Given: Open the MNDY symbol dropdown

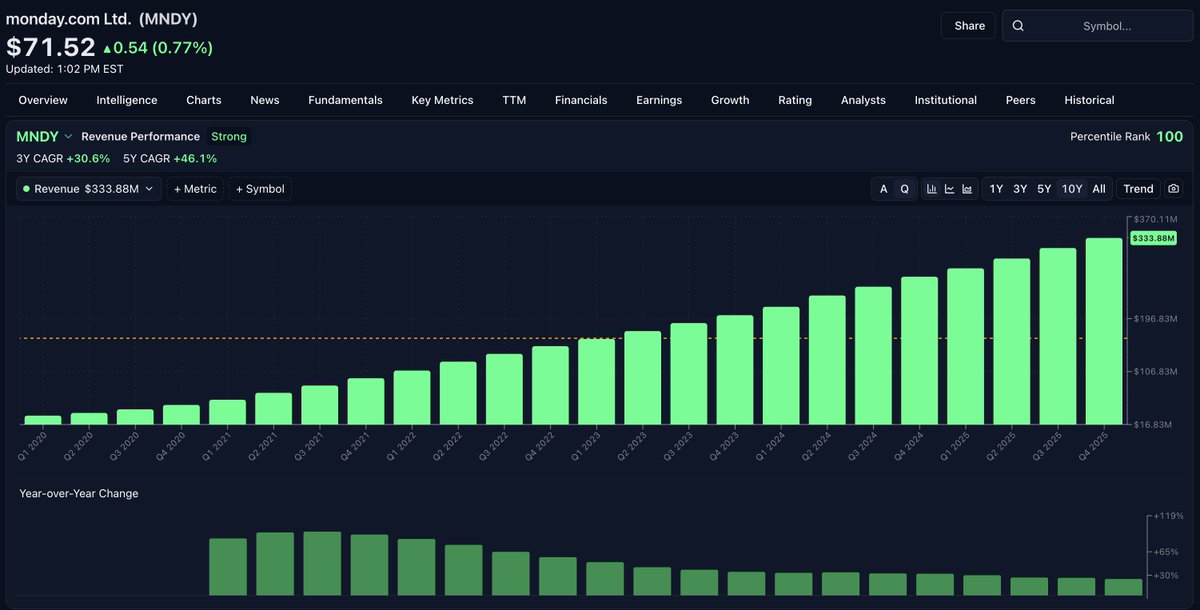Looking at the screenshot, I should click(45, 136).
